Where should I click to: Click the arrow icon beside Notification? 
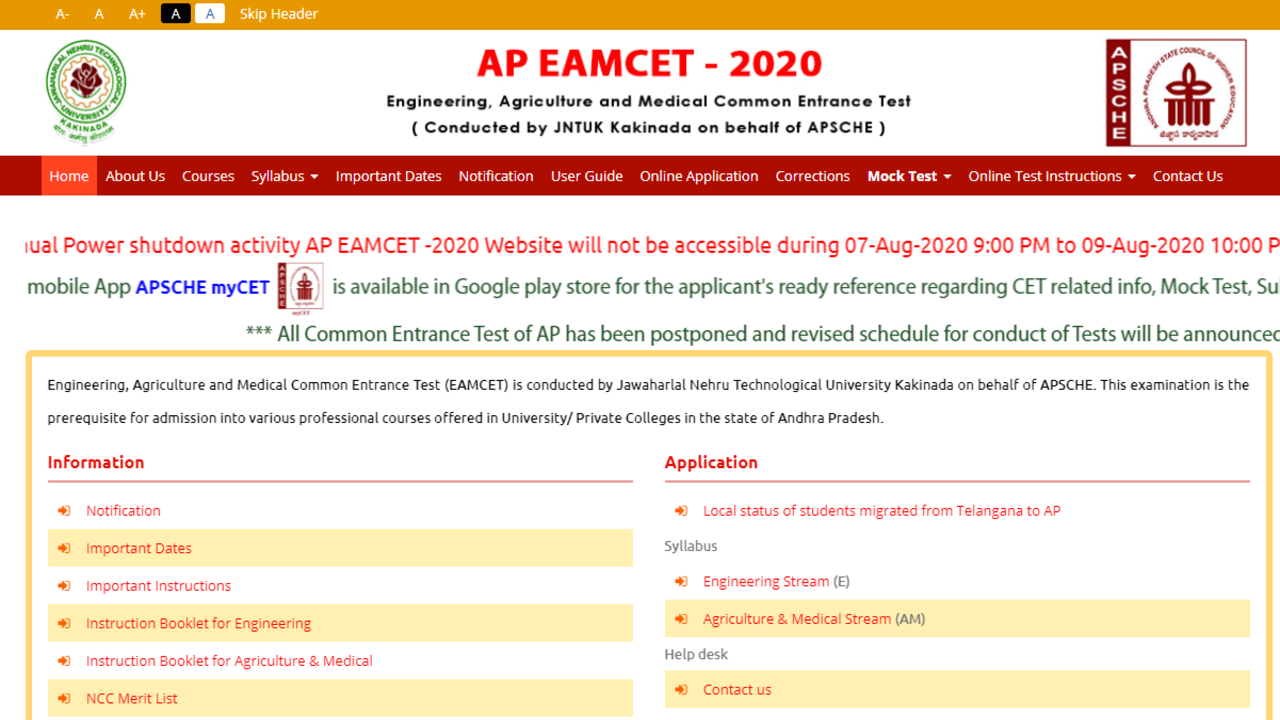64,511
